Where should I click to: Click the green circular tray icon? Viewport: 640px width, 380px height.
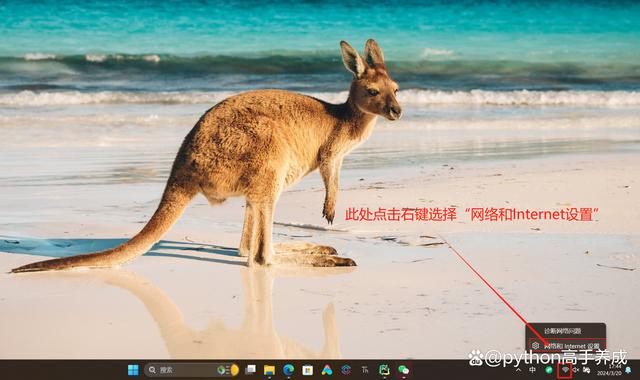click(549, 370)
